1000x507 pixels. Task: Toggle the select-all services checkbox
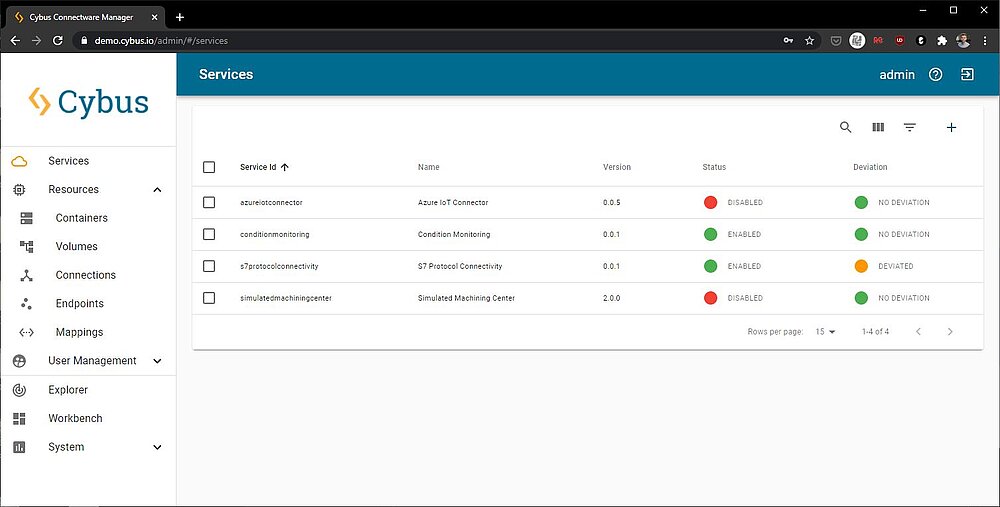pos(209,167)
